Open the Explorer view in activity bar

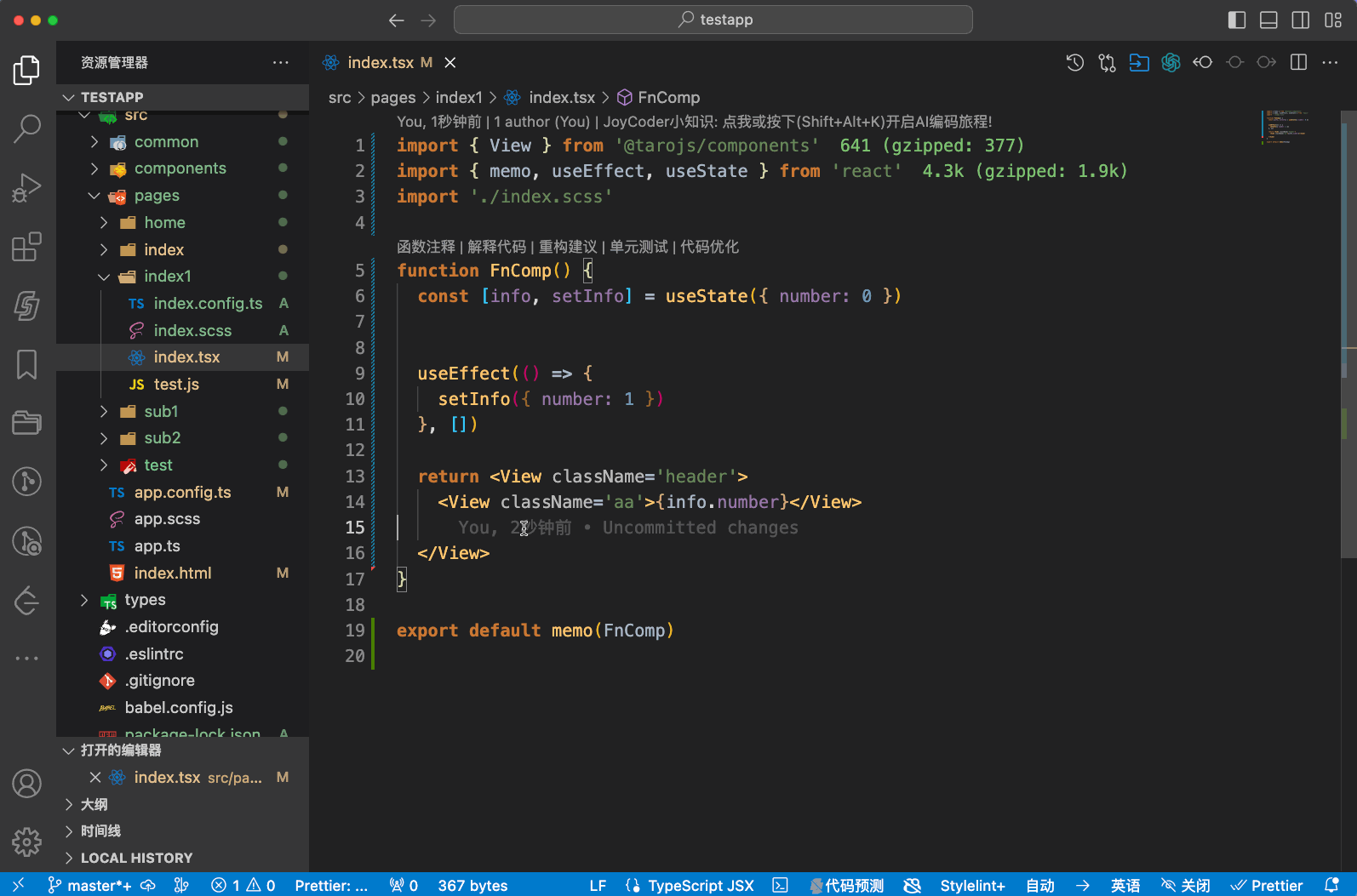26,71
